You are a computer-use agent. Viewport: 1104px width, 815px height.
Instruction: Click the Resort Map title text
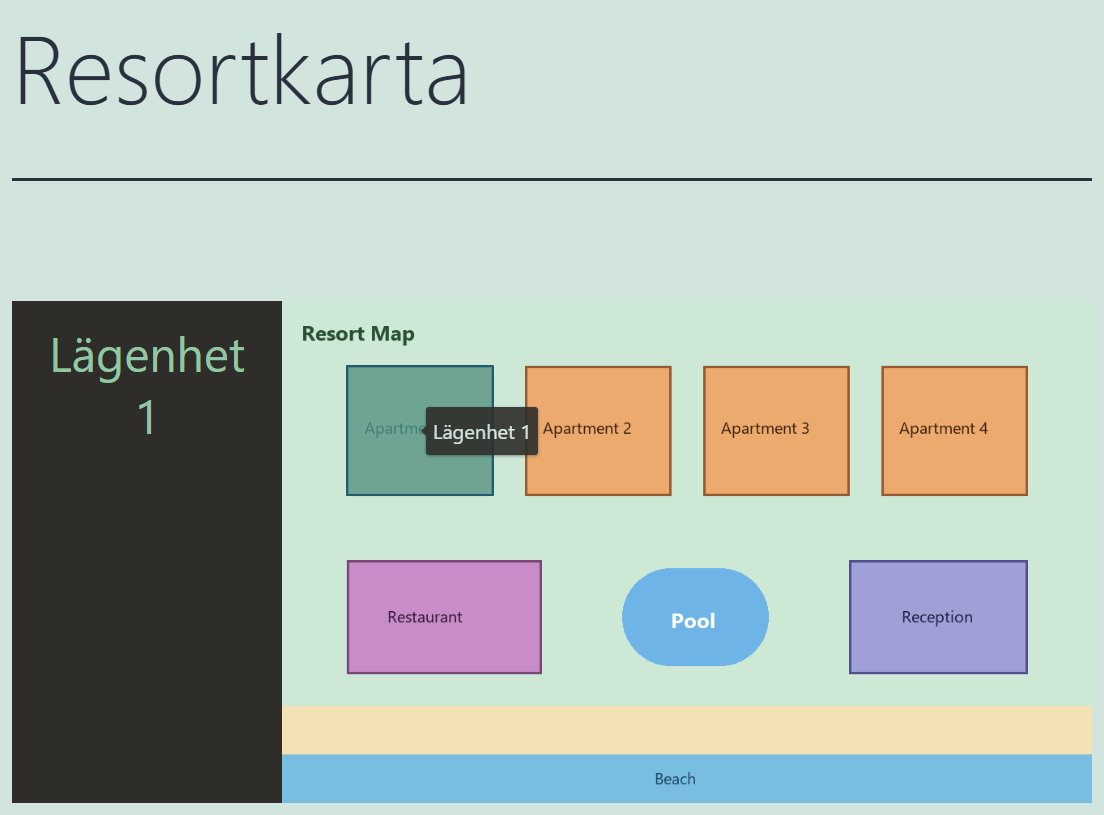[358, 334]
